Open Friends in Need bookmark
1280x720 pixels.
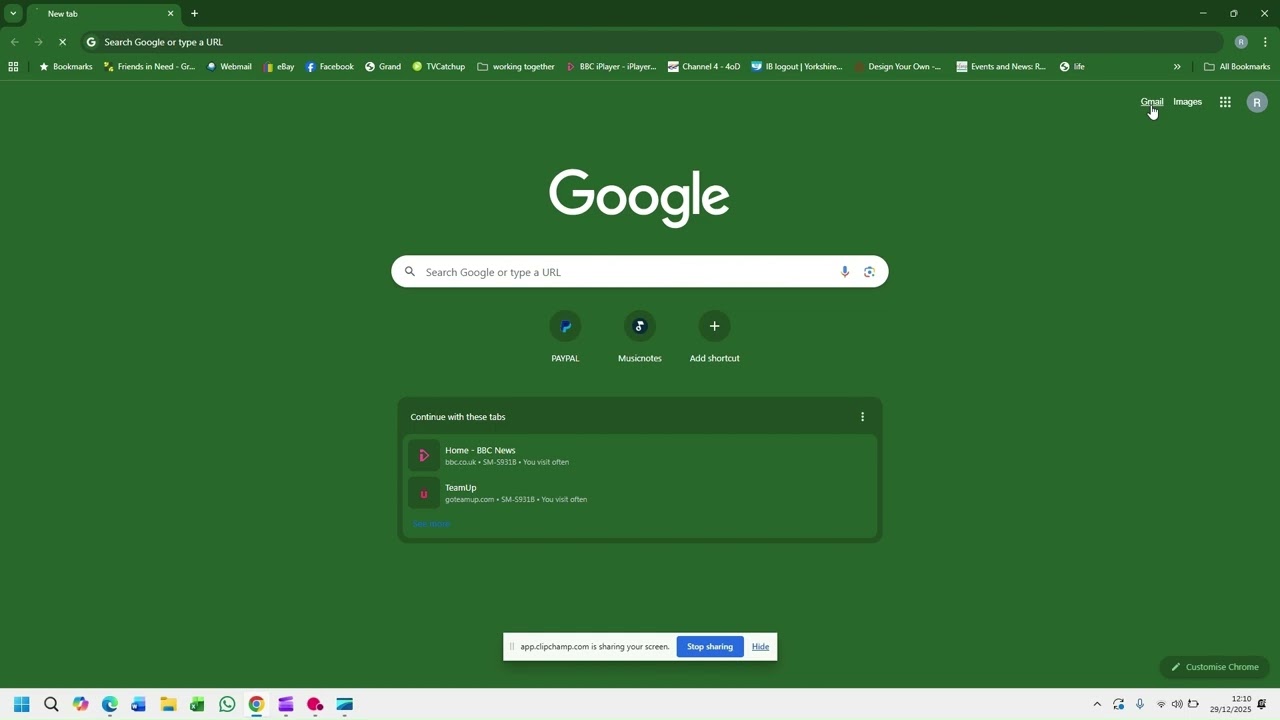(149, 67)
